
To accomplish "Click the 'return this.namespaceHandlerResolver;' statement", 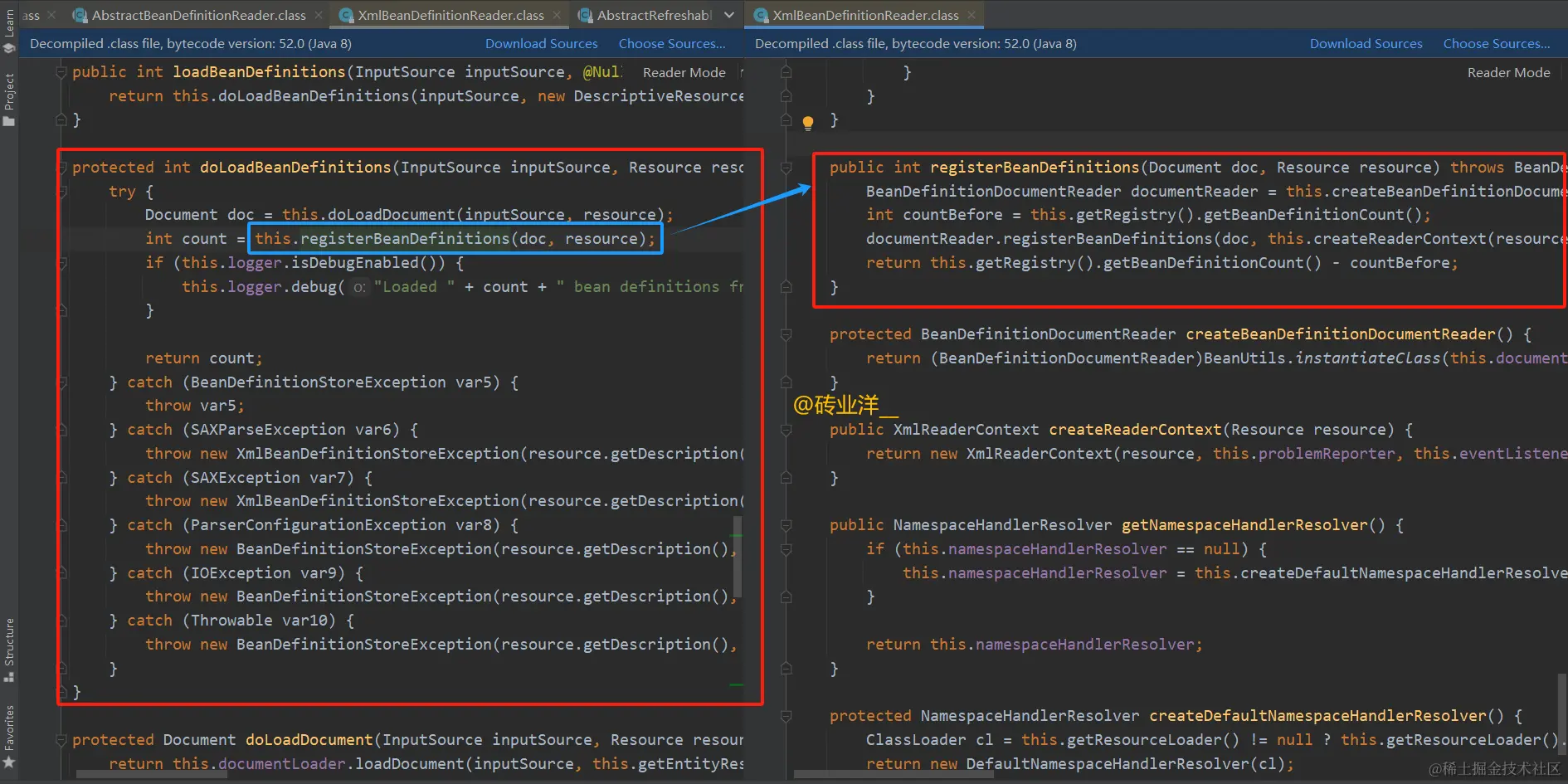I will (1034, 645).
